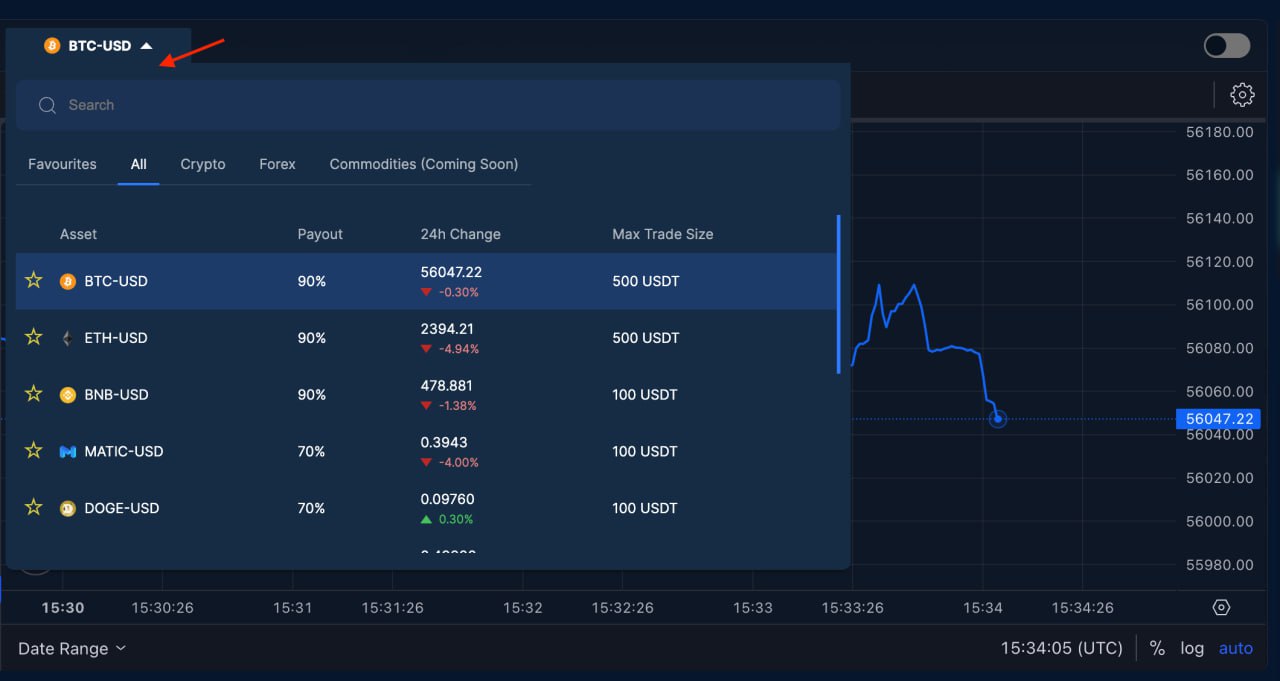This screenshot has height=681, width=1280.
Task: Enable log scale on the chart
Action: coord(1192,648)
